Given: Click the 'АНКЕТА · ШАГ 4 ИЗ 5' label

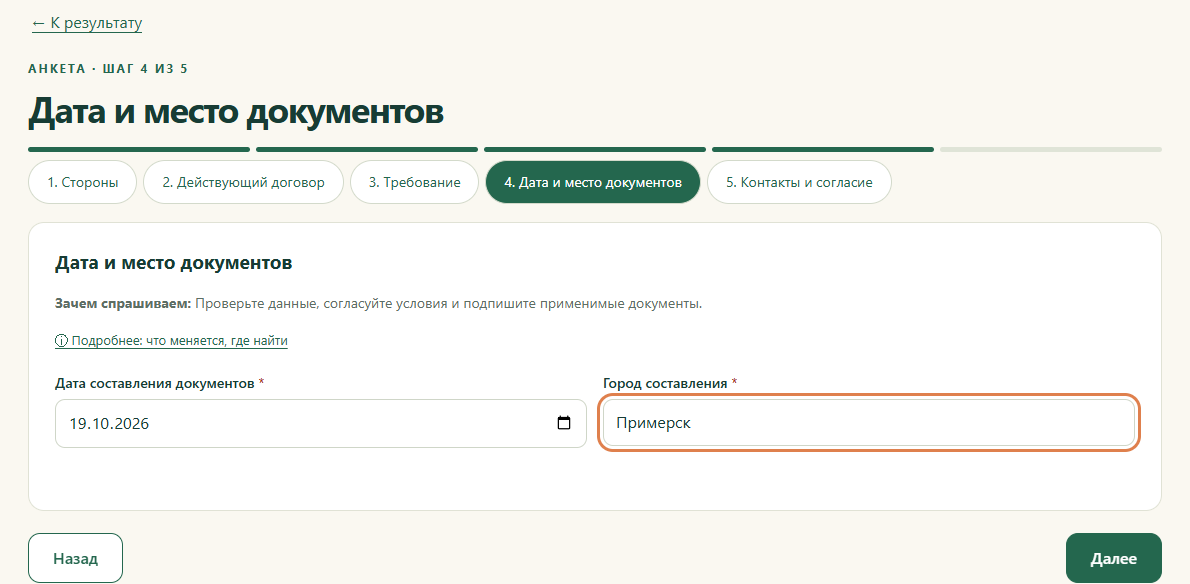Looking at the screenshot, I should (108, 69).
